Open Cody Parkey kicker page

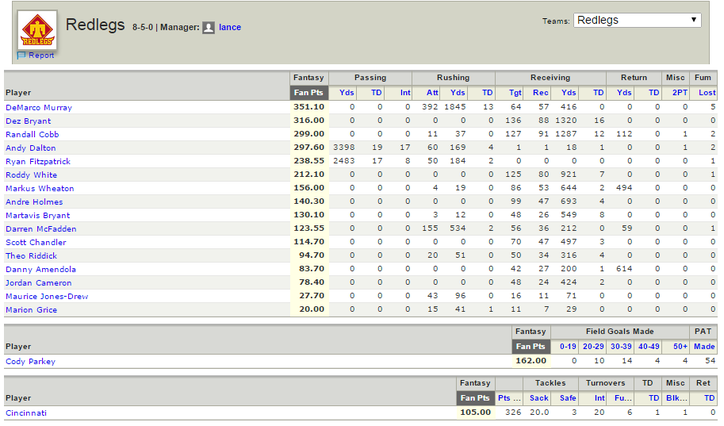pyautogui.click(x=30, y=361)
